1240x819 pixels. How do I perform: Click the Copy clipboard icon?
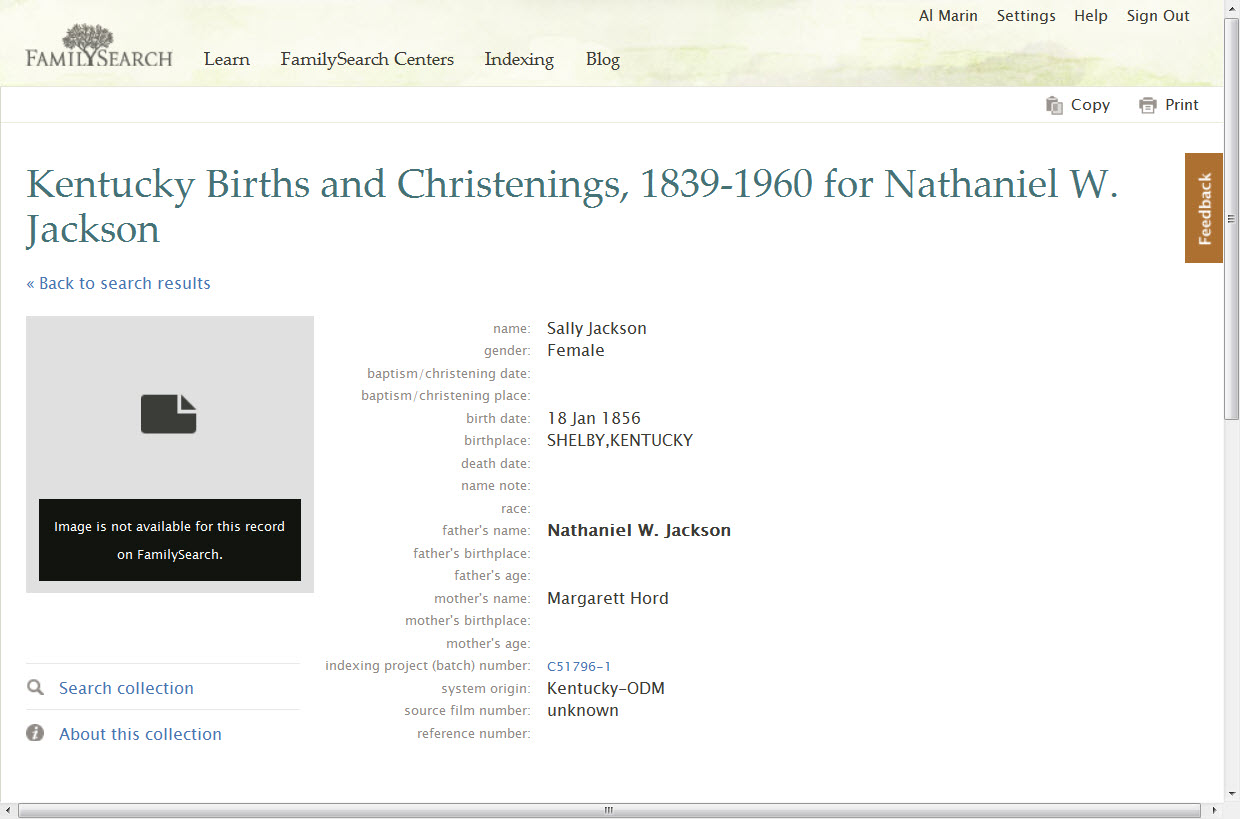coord(1054,105)
